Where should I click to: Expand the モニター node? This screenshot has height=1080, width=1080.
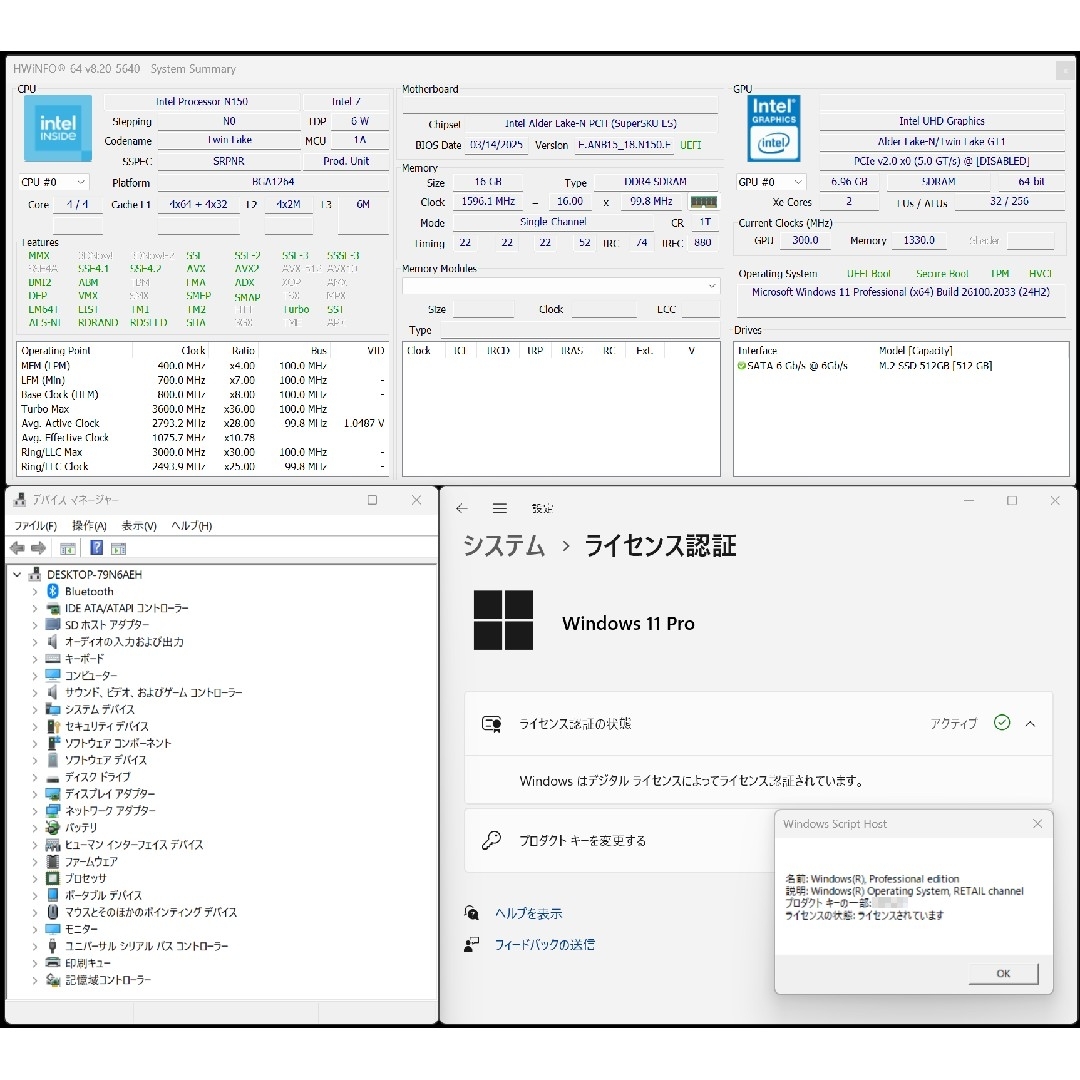point(34,929)
